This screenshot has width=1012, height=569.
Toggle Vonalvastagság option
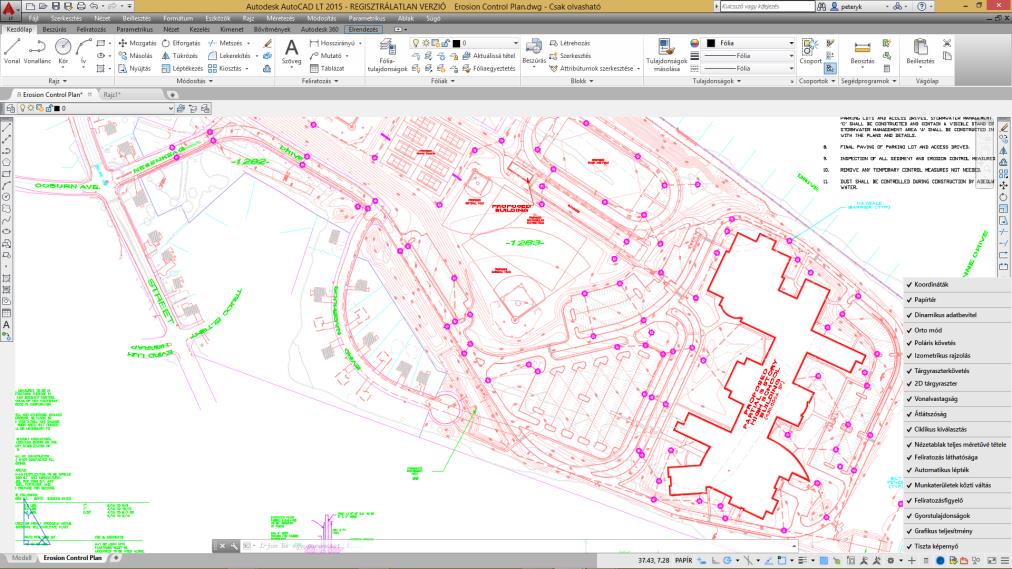tap(957, 399)
